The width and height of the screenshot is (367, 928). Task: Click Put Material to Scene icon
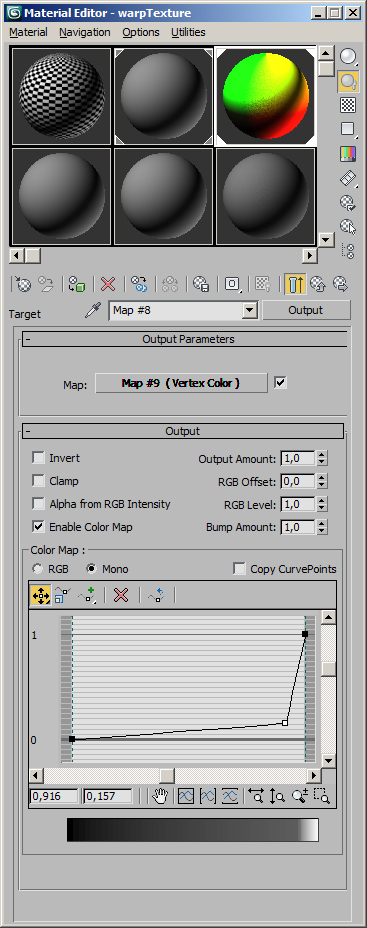46,285
